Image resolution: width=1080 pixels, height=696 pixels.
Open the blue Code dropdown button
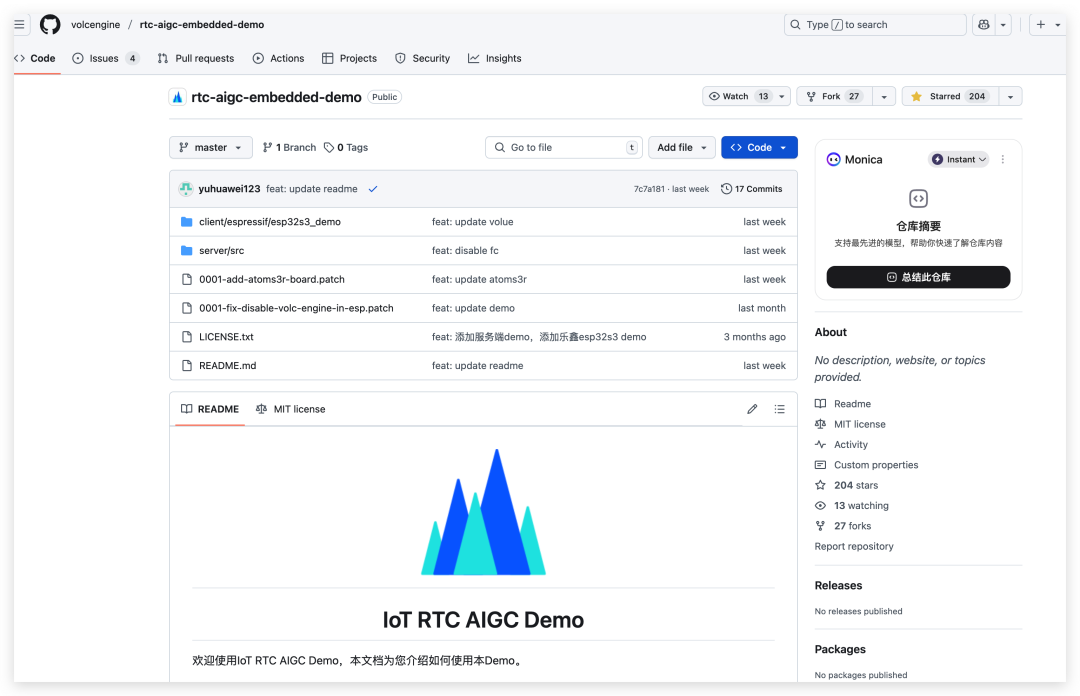[759, 147]
